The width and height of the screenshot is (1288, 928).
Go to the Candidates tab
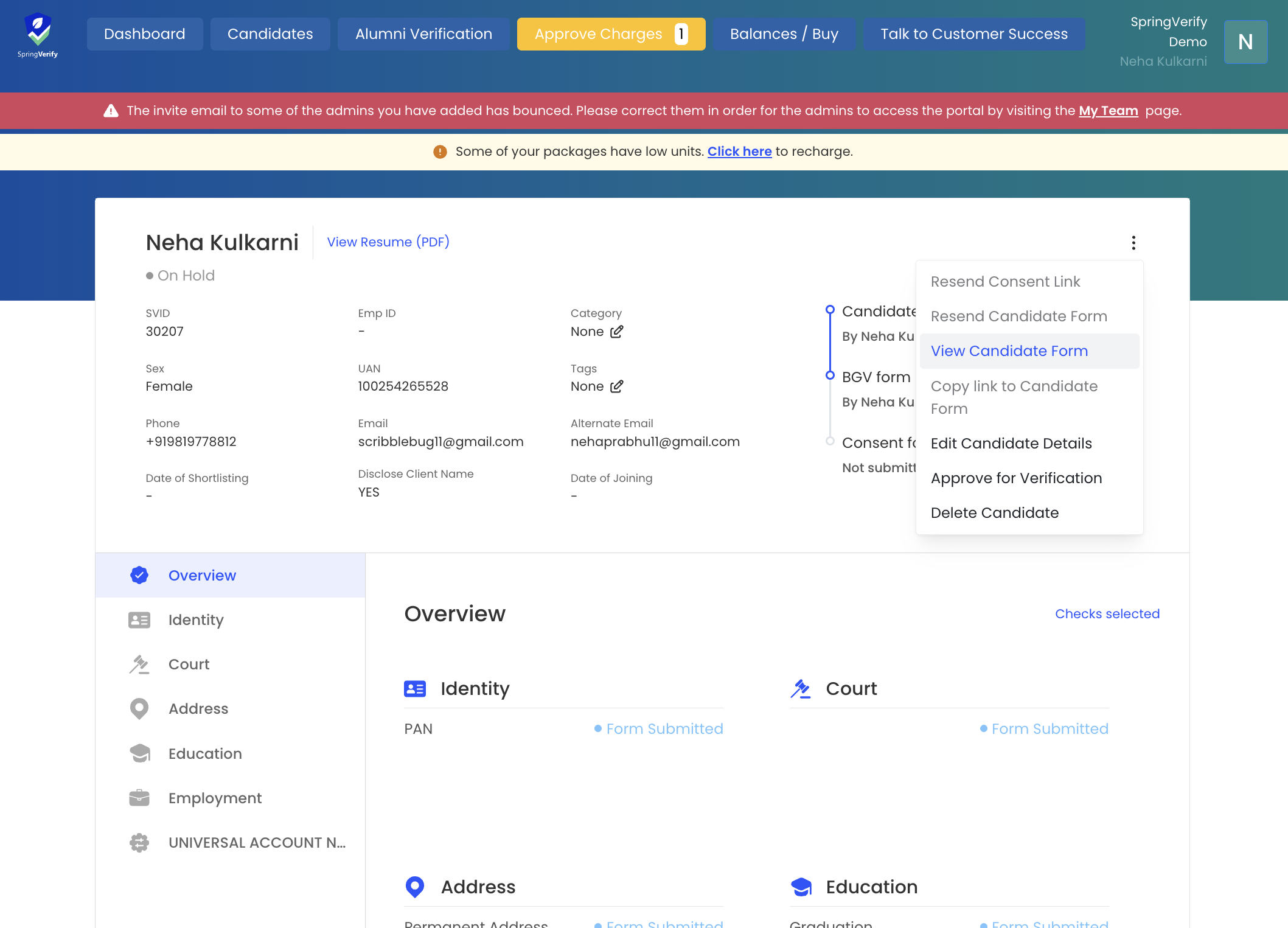pos(270,34)
